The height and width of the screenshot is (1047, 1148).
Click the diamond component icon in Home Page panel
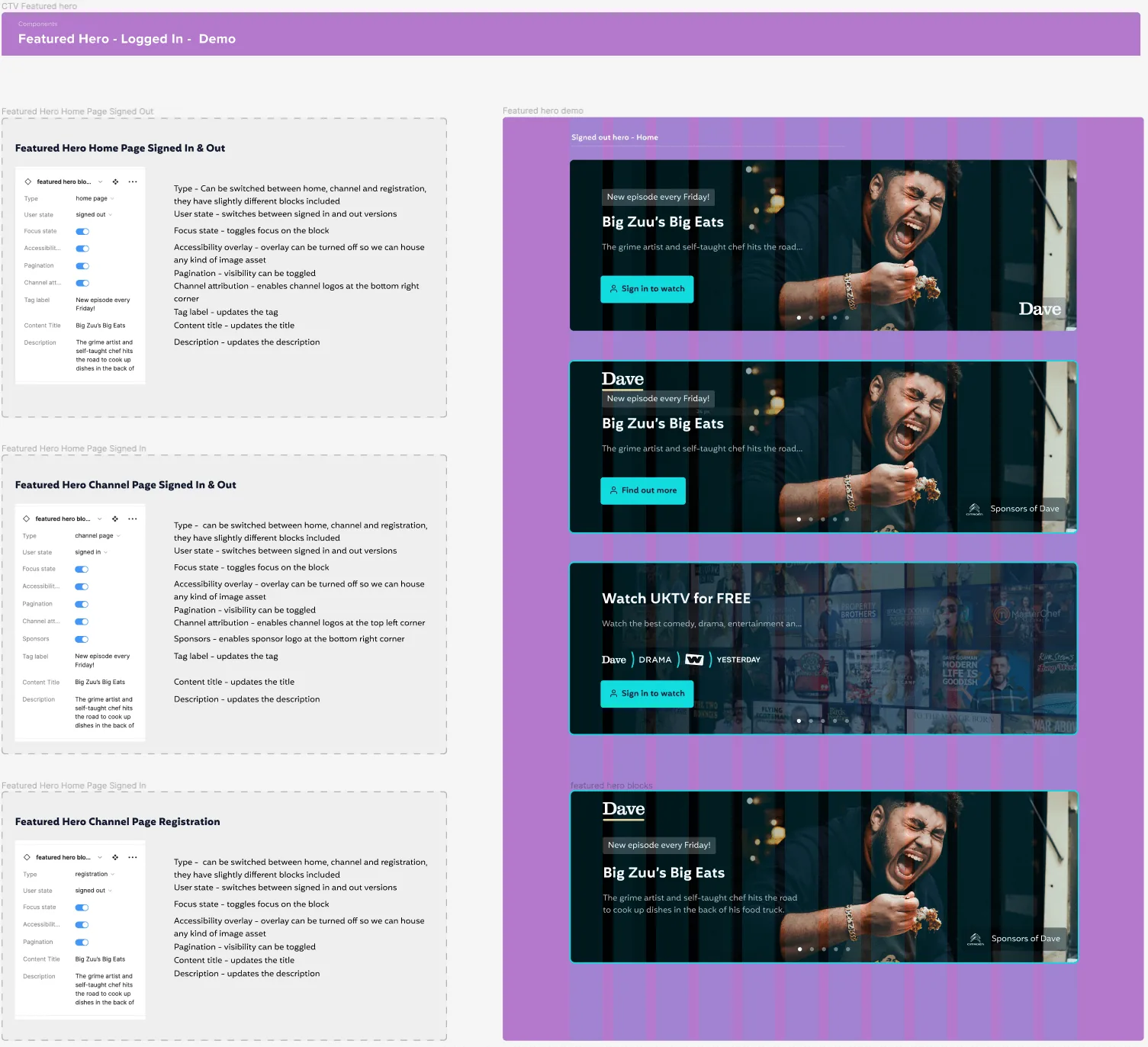pyautogui.click(x=28, y=181)
